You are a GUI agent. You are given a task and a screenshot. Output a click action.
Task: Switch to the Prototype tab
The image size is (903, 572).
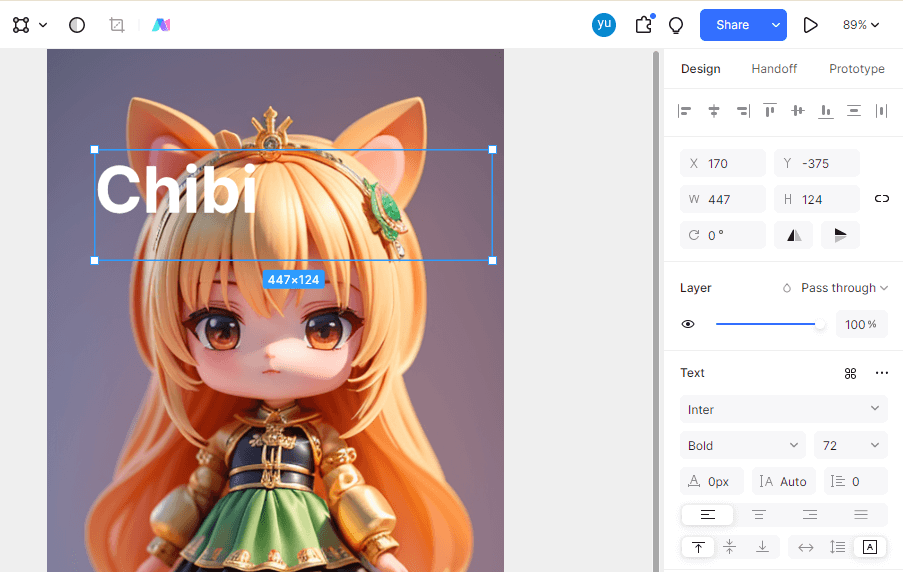point(856,69)
